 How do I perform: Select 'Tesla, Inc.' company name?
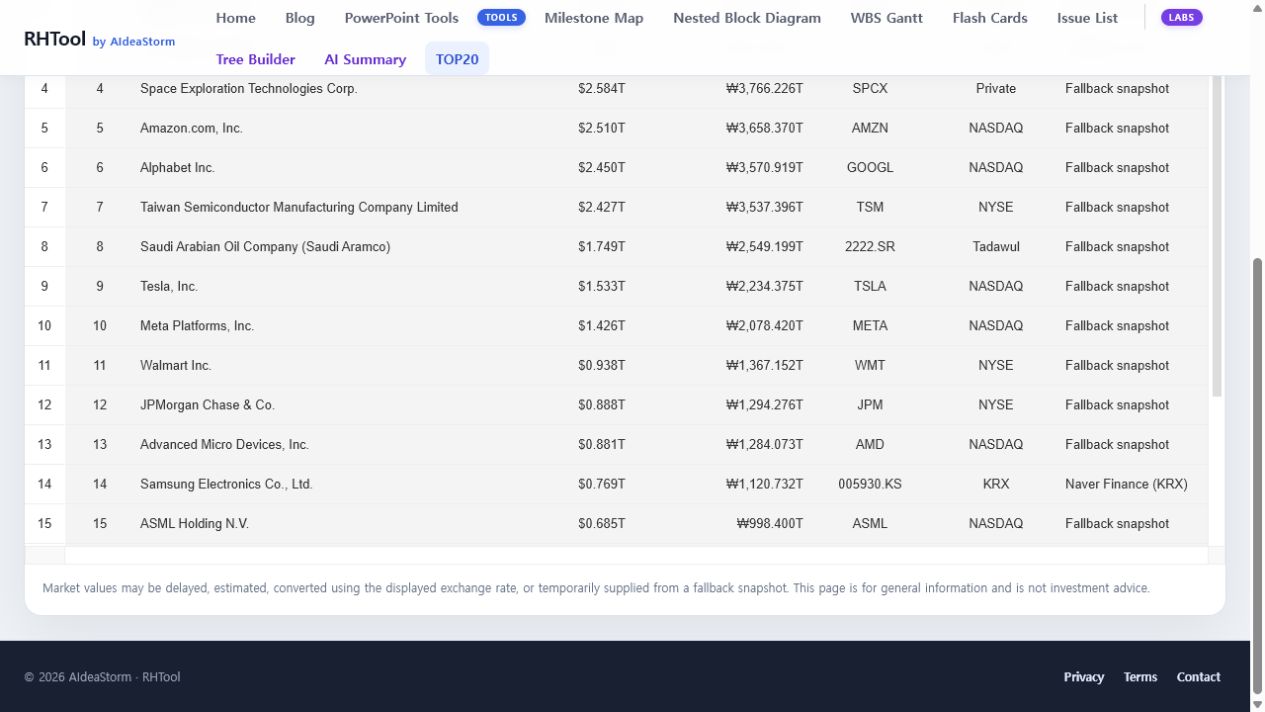[x=169, y=286]
